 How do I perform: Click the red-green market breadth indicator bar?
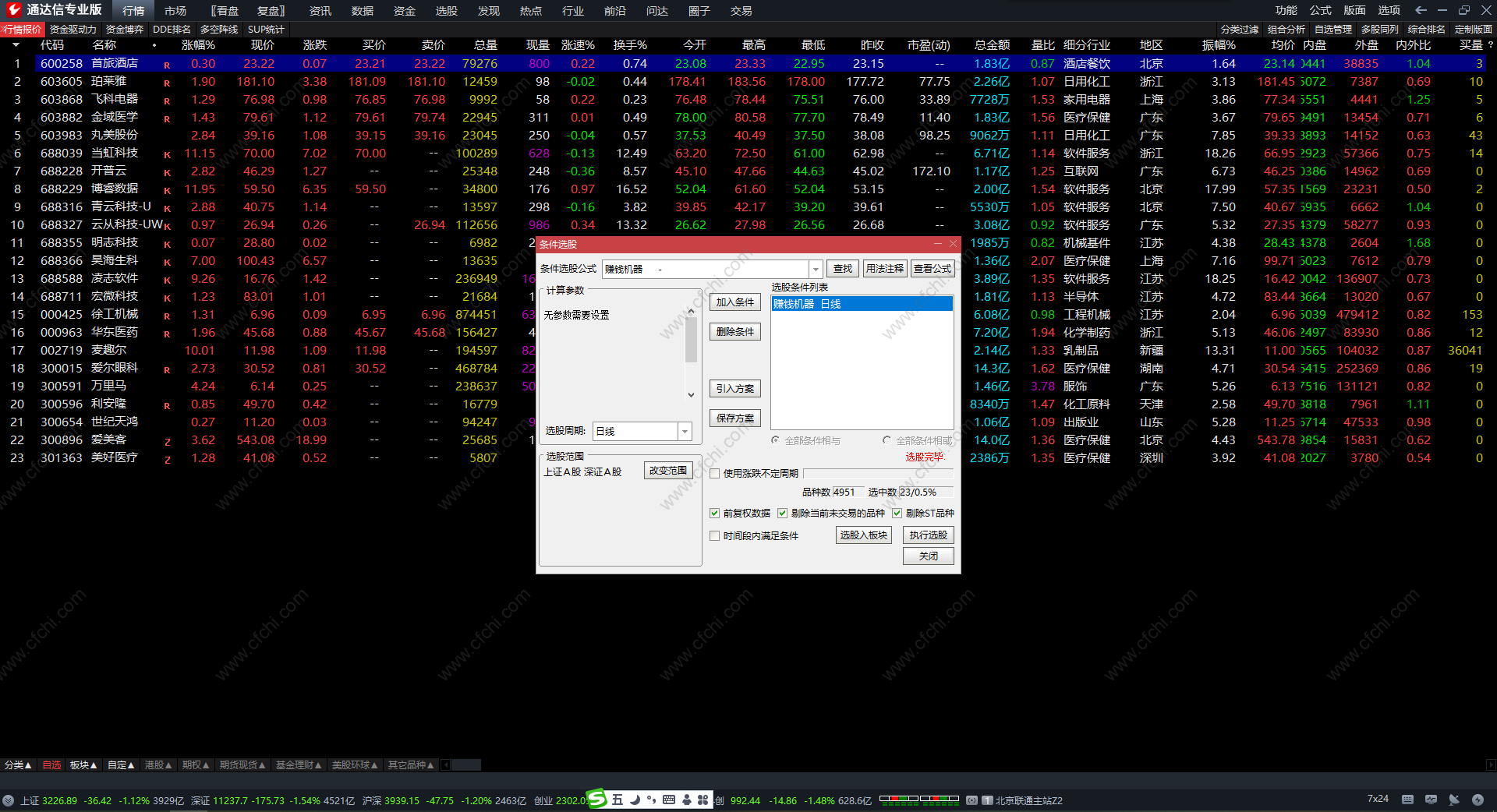[x=919, y=799]
